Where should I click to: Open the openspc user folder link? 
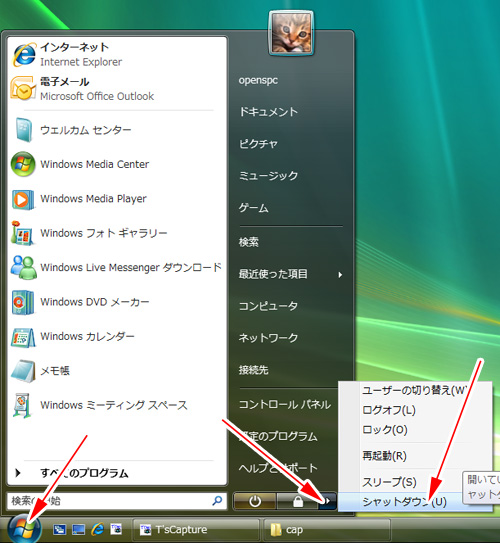click(x=258, y=80)
